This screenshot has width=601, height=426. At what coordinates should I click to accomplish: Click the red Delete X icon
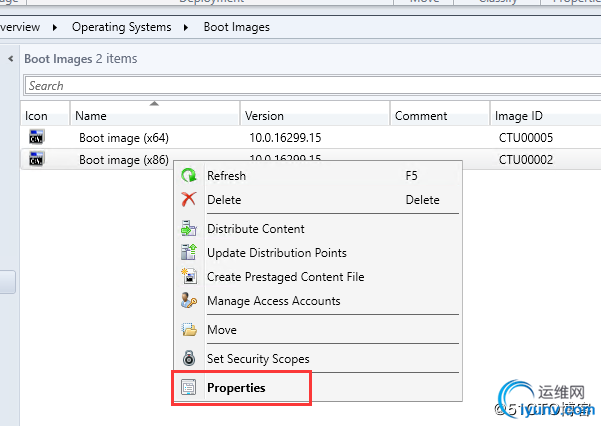click(x=189, y=200)
